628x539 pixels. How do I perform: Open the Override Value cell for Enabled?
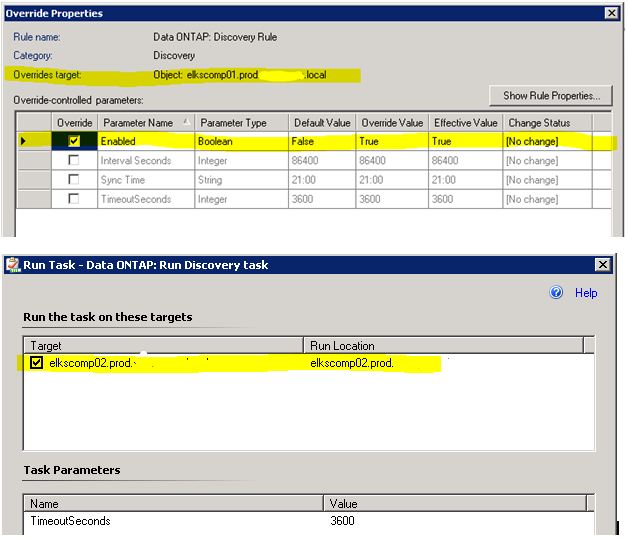(x=391, y=142)
